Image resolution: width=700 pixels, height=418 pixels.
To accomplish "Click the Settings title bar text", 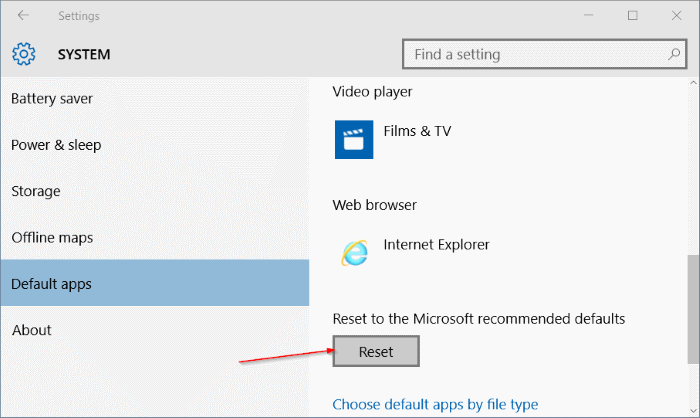I will [x=79, y=16].
